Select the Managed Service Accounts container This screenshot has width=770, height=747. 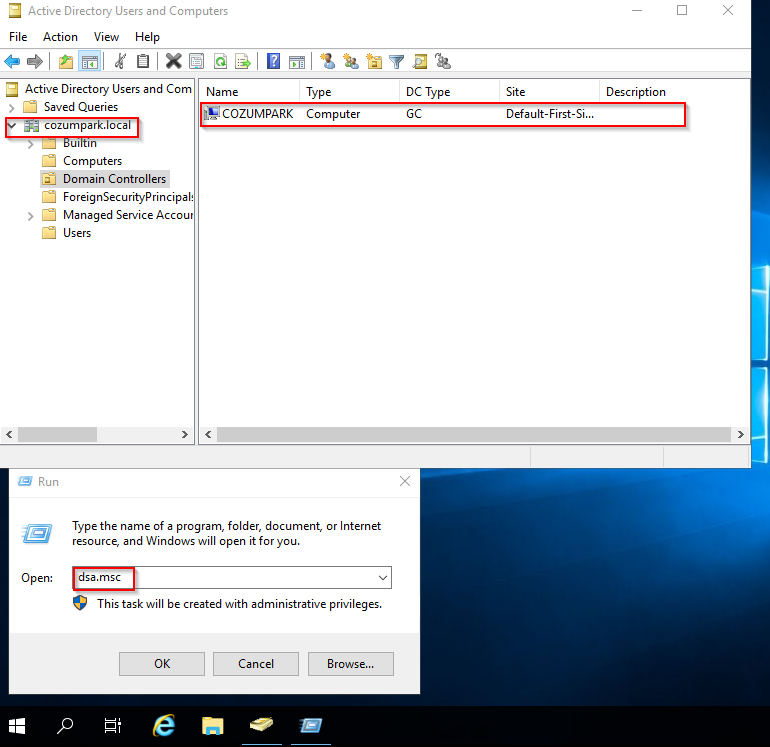point(128,215)
